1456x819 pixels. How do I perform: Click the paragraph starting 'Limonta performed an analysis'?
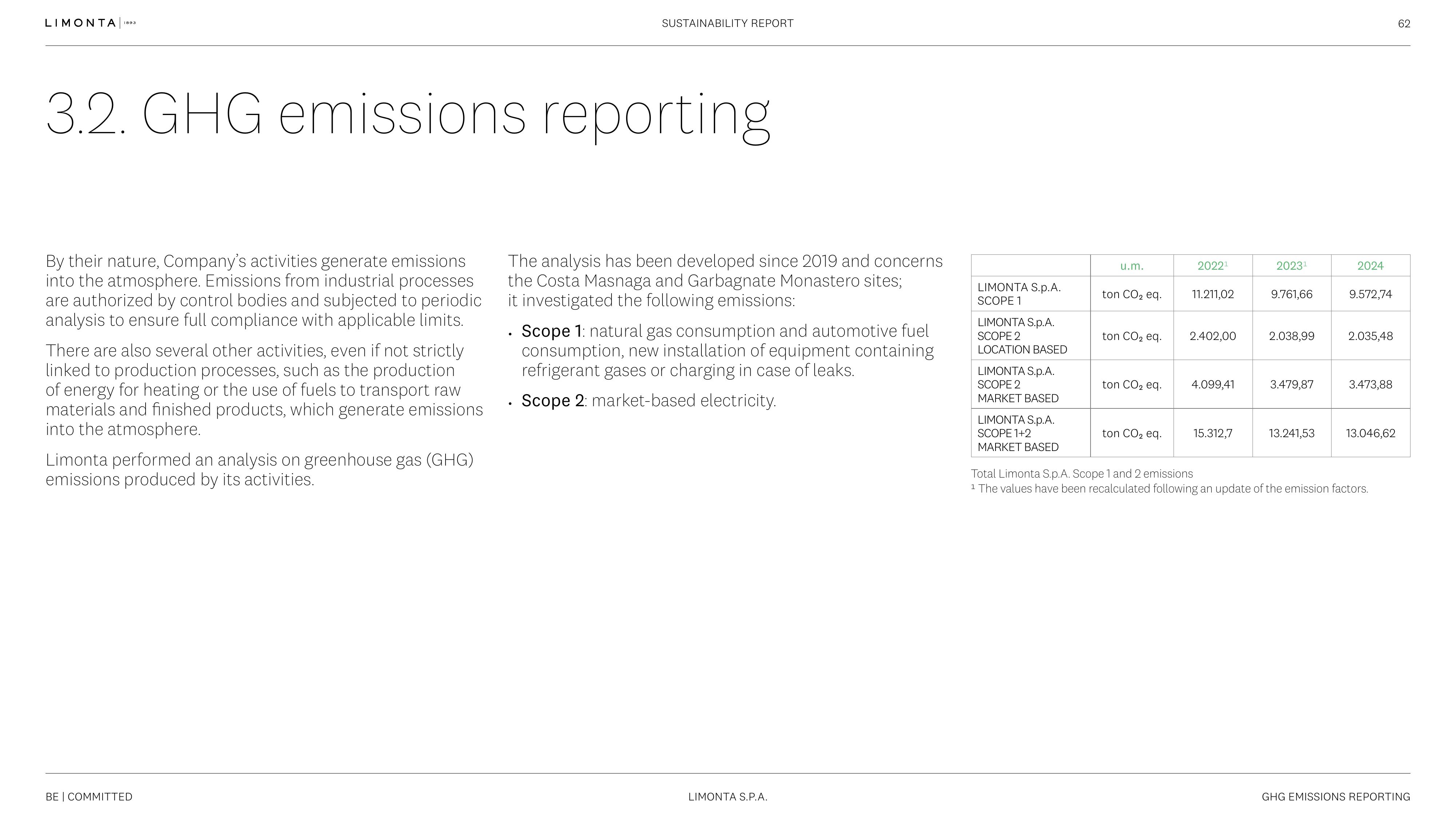coord(260,469)
